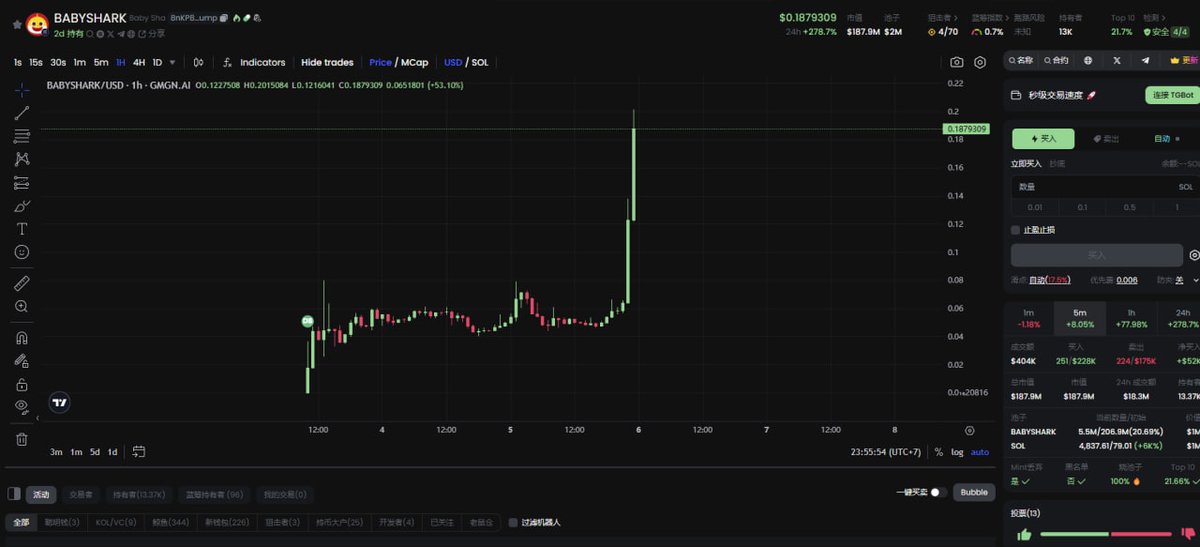Open the website globe link in the right panel
The height and width of the screenshot is (547, 1200).
click(1088, 60)
